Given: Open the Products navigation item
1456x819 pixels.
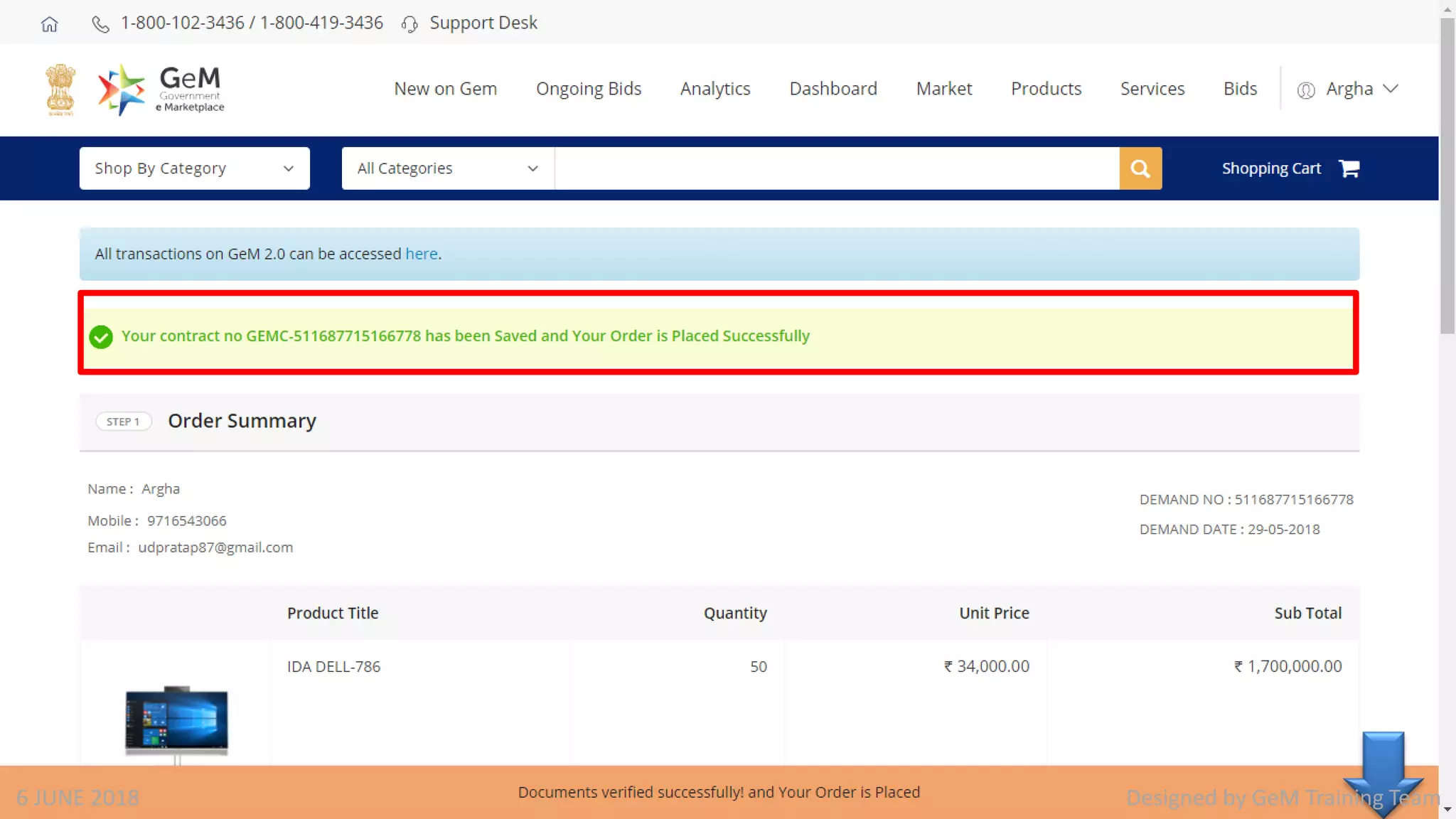Looking at the screenshot, I should (1046, 89).
